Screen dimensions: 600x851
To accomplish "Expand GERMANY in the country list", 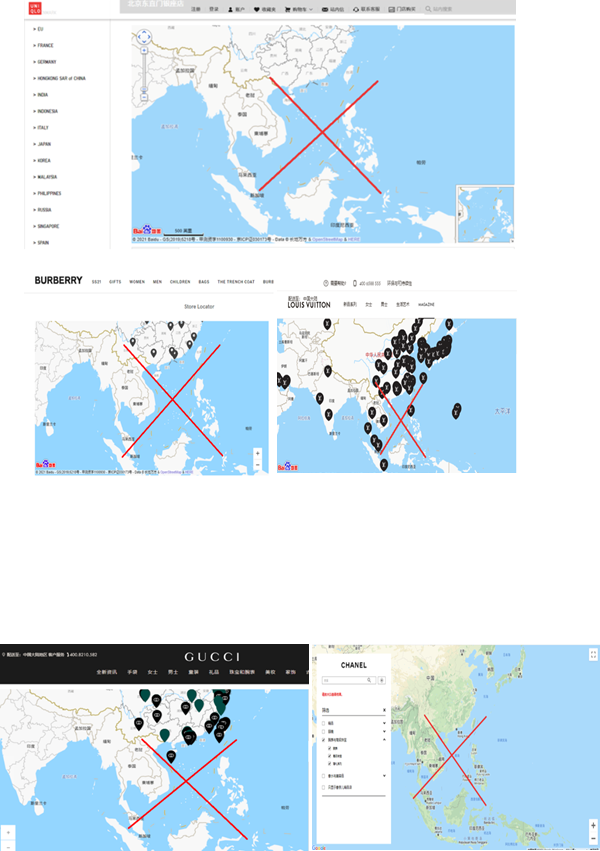I will (44, 62).
